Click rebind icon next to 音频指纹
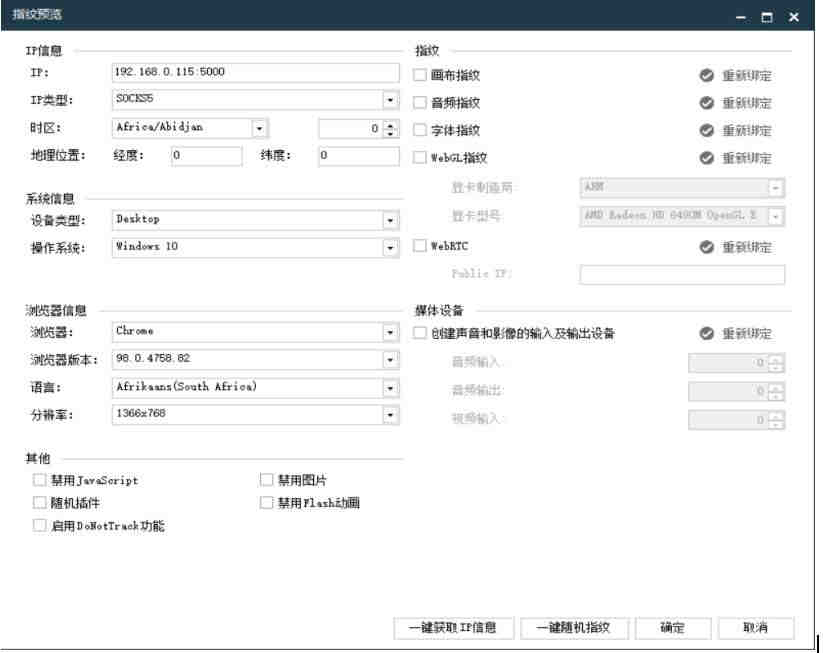This screenshot has width=823, height=653. point(706,103)
